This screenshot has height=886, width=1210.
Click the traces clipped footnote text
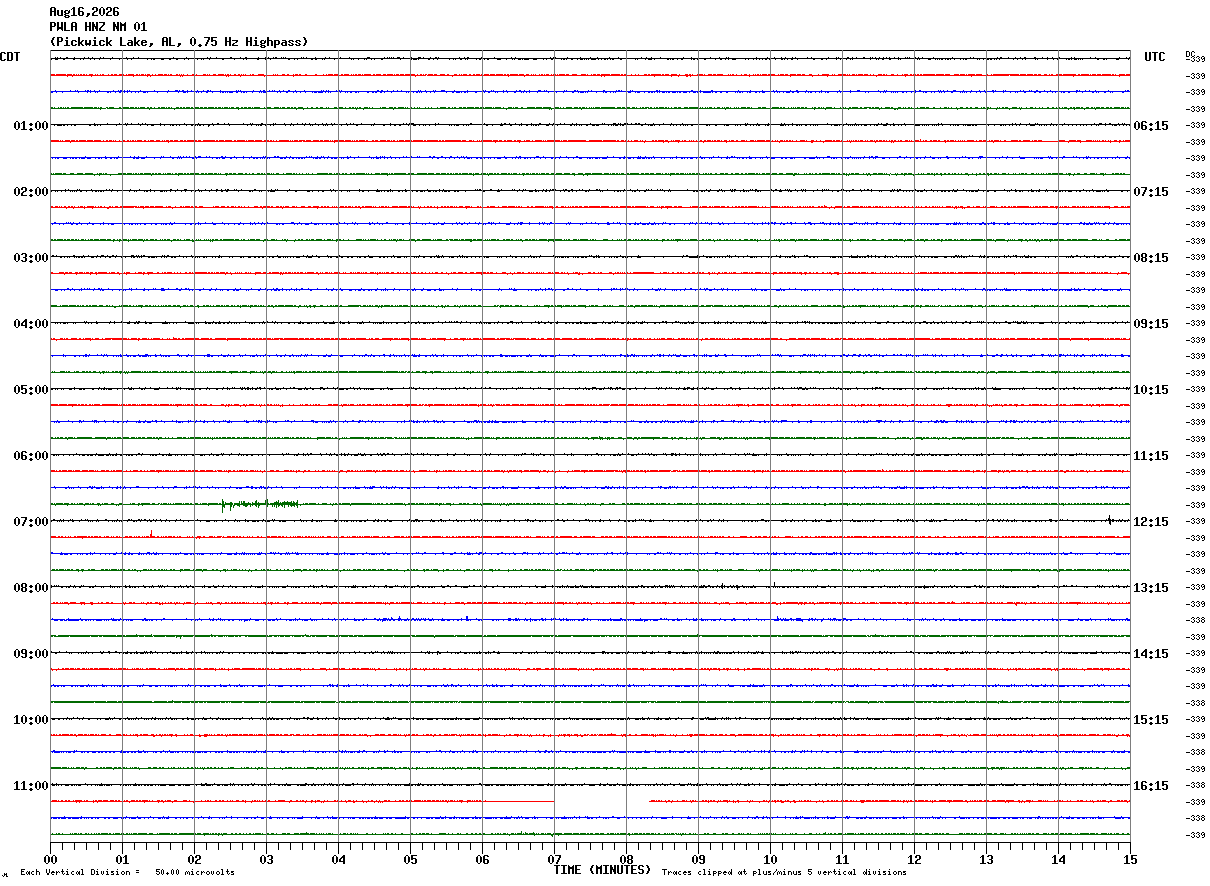pyautogui.click(x=784, y=873)
